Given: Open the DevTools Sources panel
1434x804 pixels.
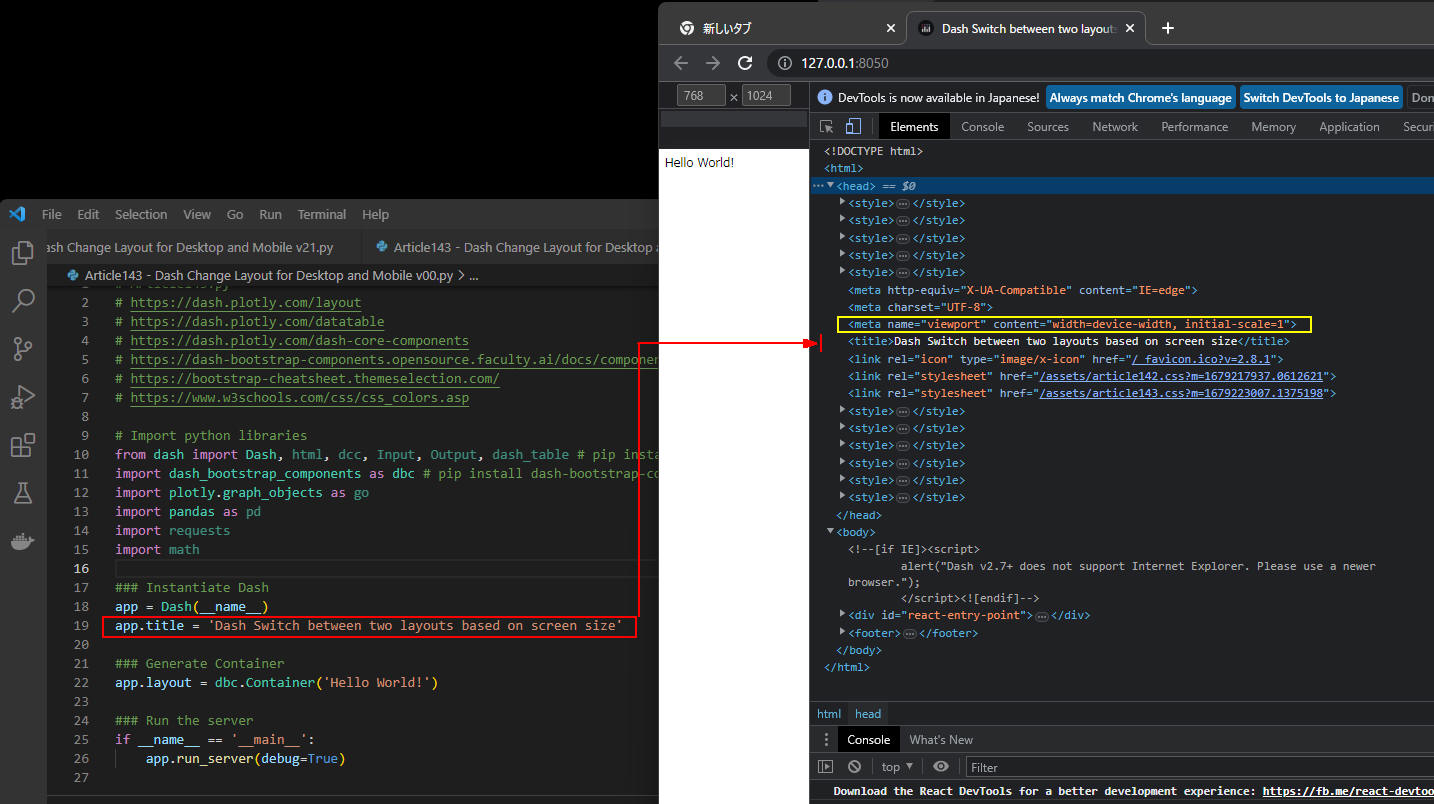Looking at the screenshot, I should click(x=1047, y=127).
